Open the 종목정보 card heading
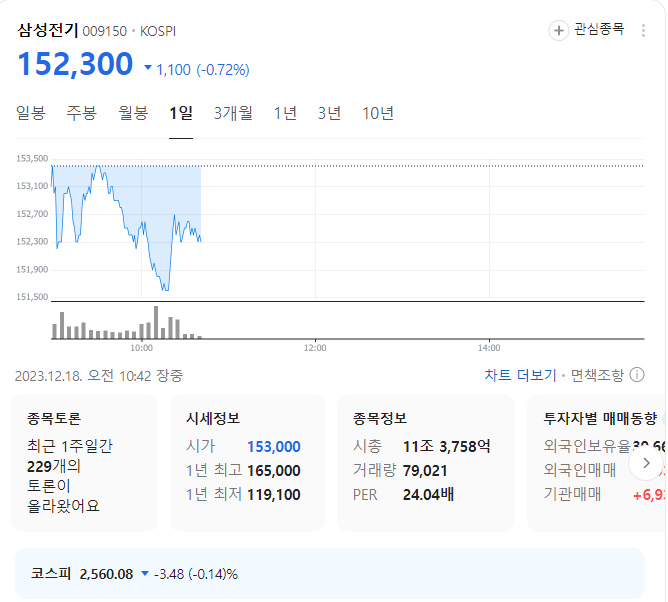This screenshot has width=668, height=602. [x=380, y=418]
